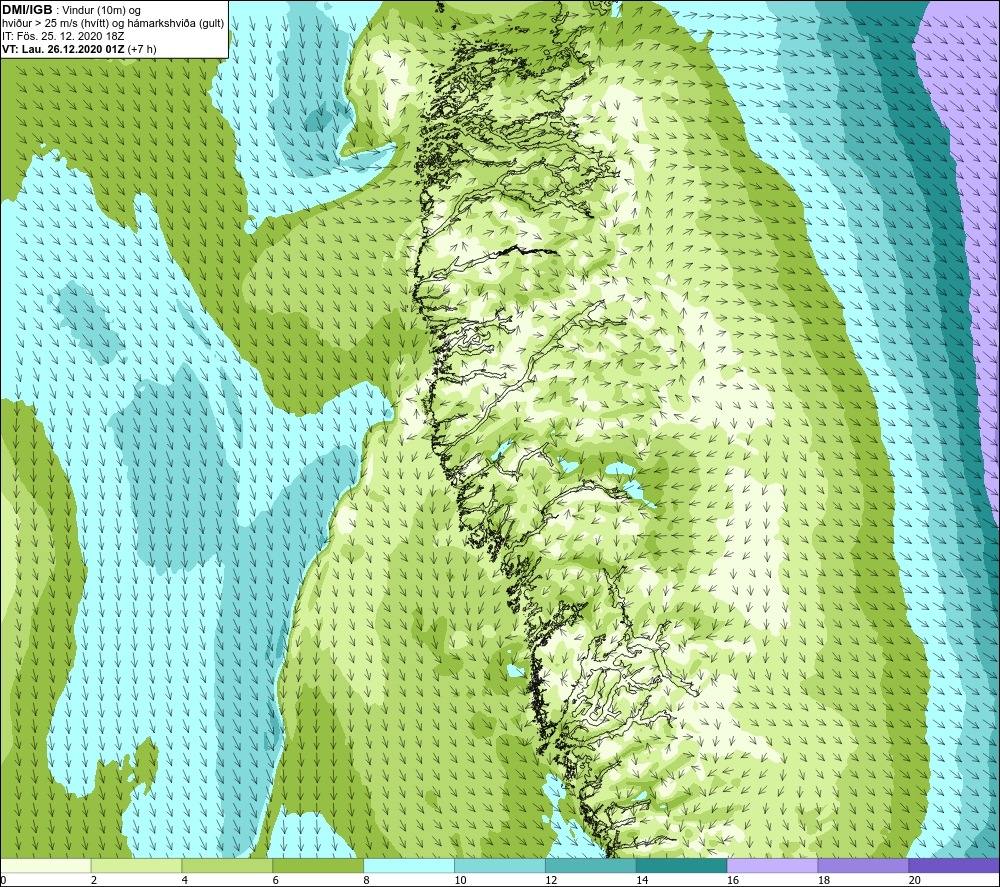The image size is (1000, 887).
Task: Click the legend tick label '4'
Action: 185,881
